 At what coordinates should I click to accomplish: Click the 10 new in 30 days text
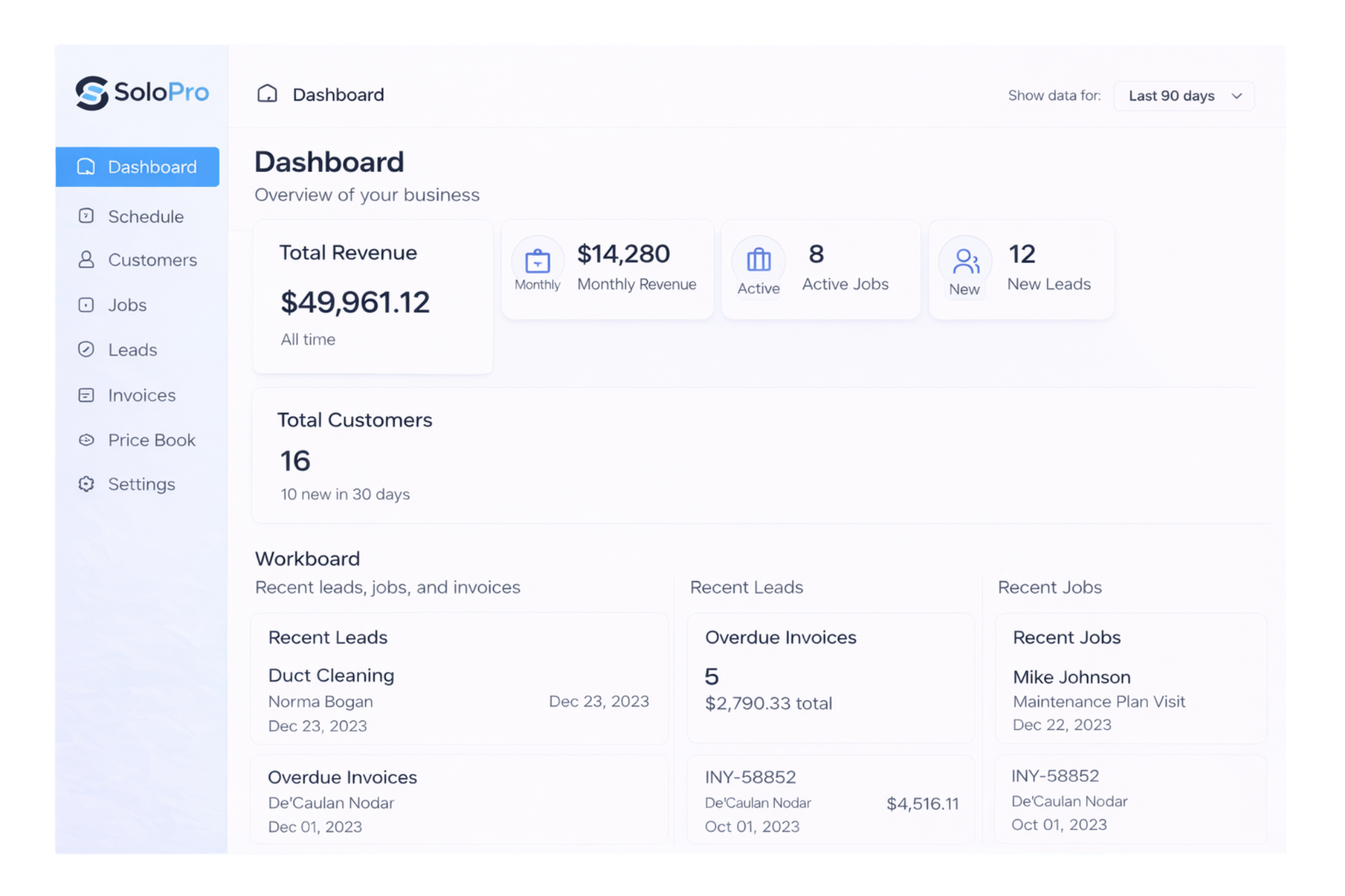(345, 494)
